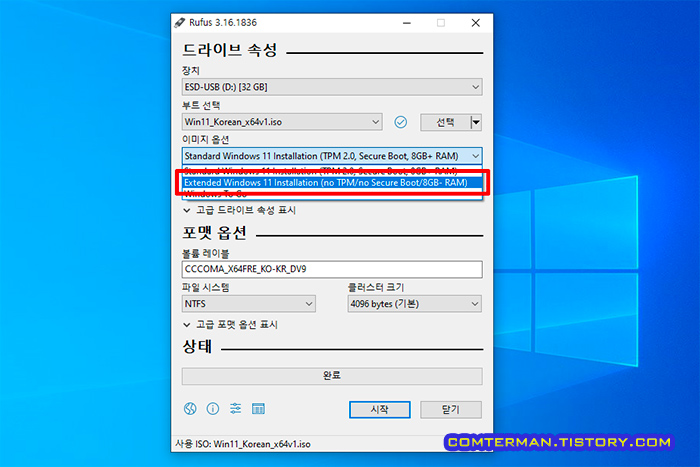Minimize the Rufus window
The image size is (700, 467).
[407, 23]
